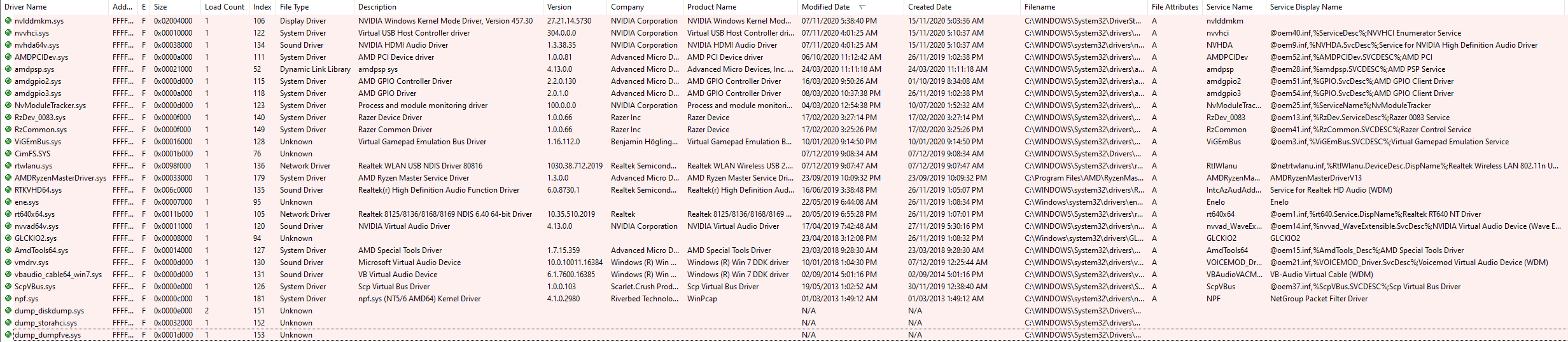The image size is (1568, 342).
Task: Sort by the Filename column header
Action: point(1084,7)
